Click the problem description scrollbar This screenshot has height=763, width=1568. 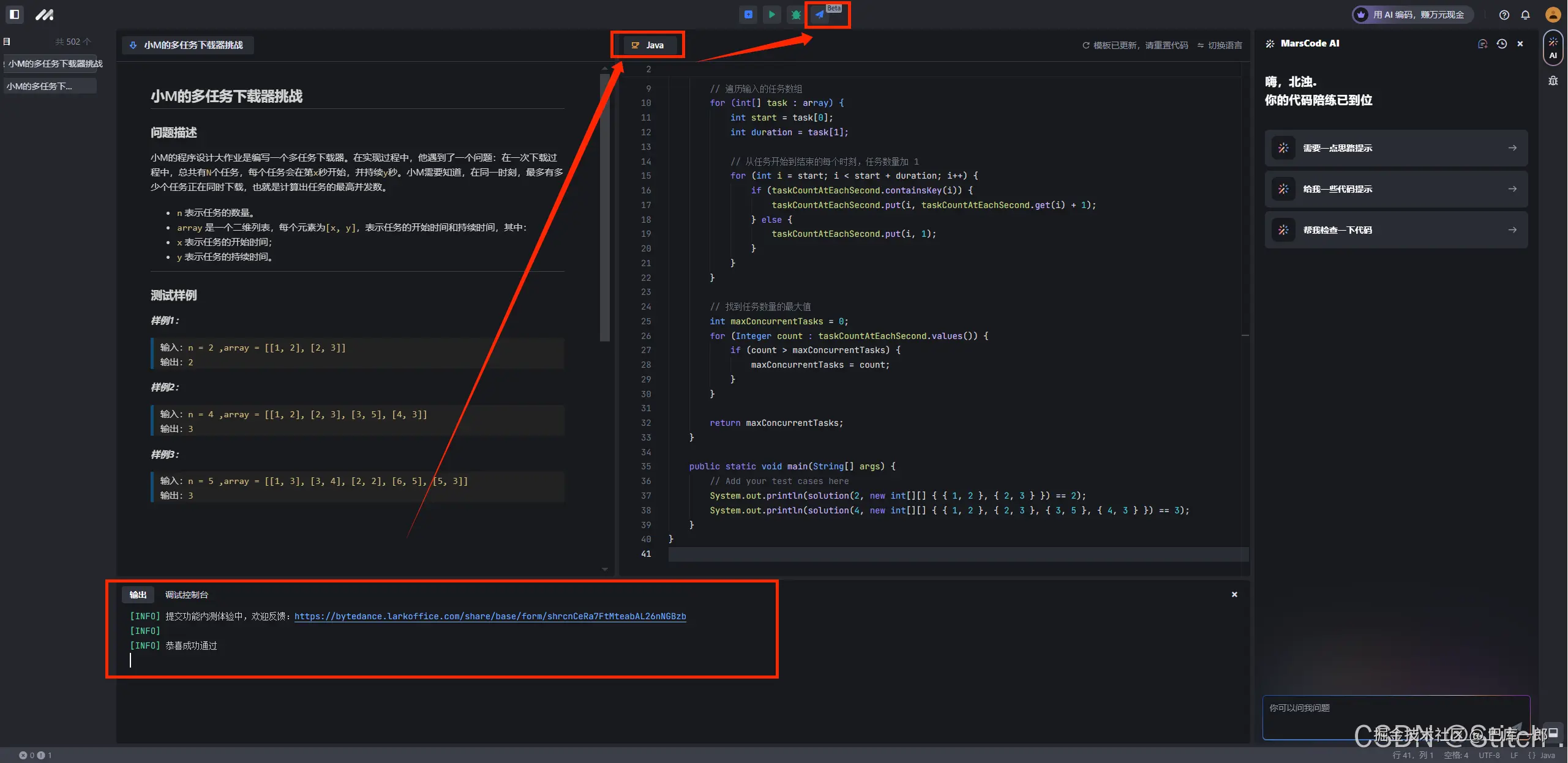[605, 208]
